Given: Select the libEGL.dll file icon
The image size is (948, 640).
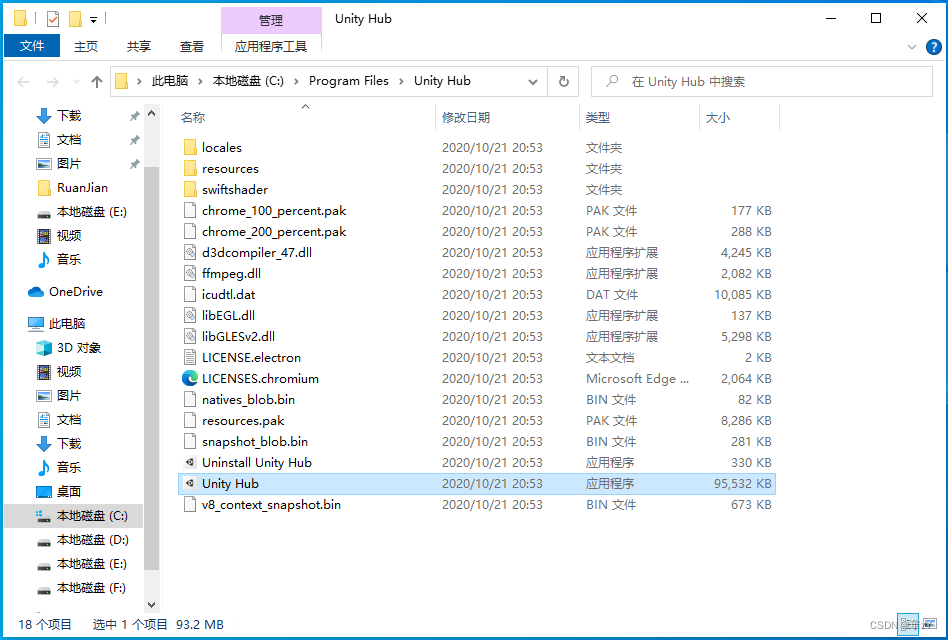Looking at the screenshot, I should click(x=190, y=315).
